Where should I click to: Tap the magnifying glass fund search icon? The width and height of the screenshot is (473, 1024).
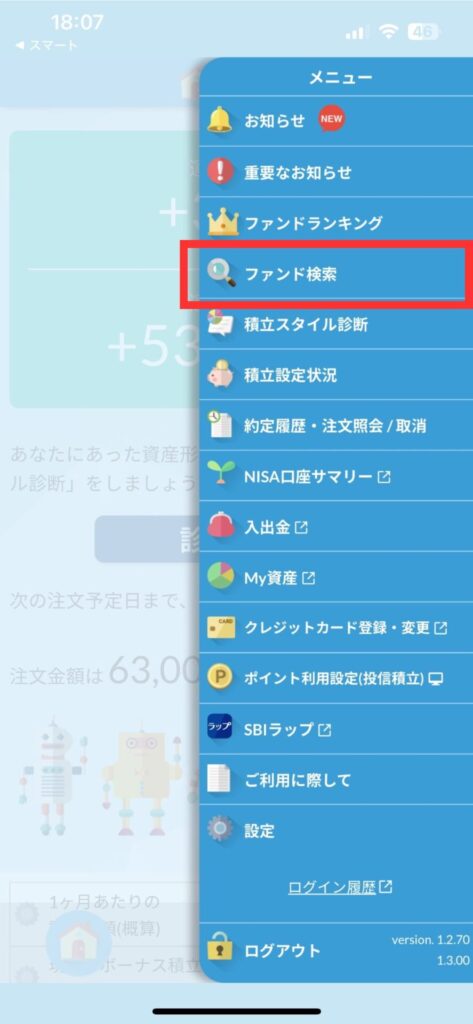coord(221,274)
